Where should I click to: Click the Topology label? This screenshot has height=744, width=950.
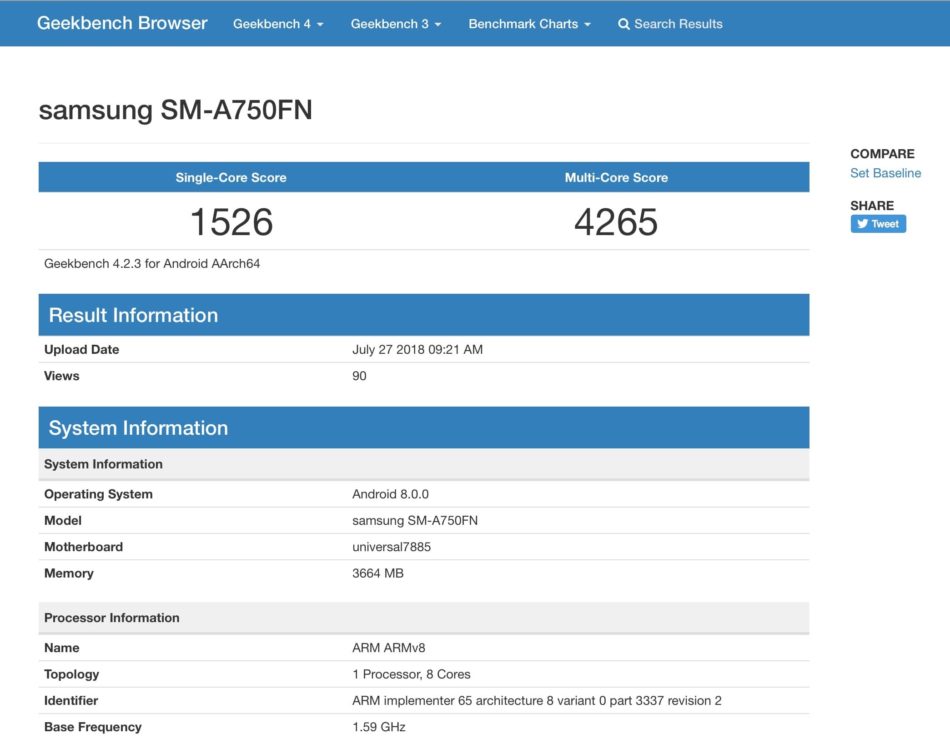click(71, 675)
